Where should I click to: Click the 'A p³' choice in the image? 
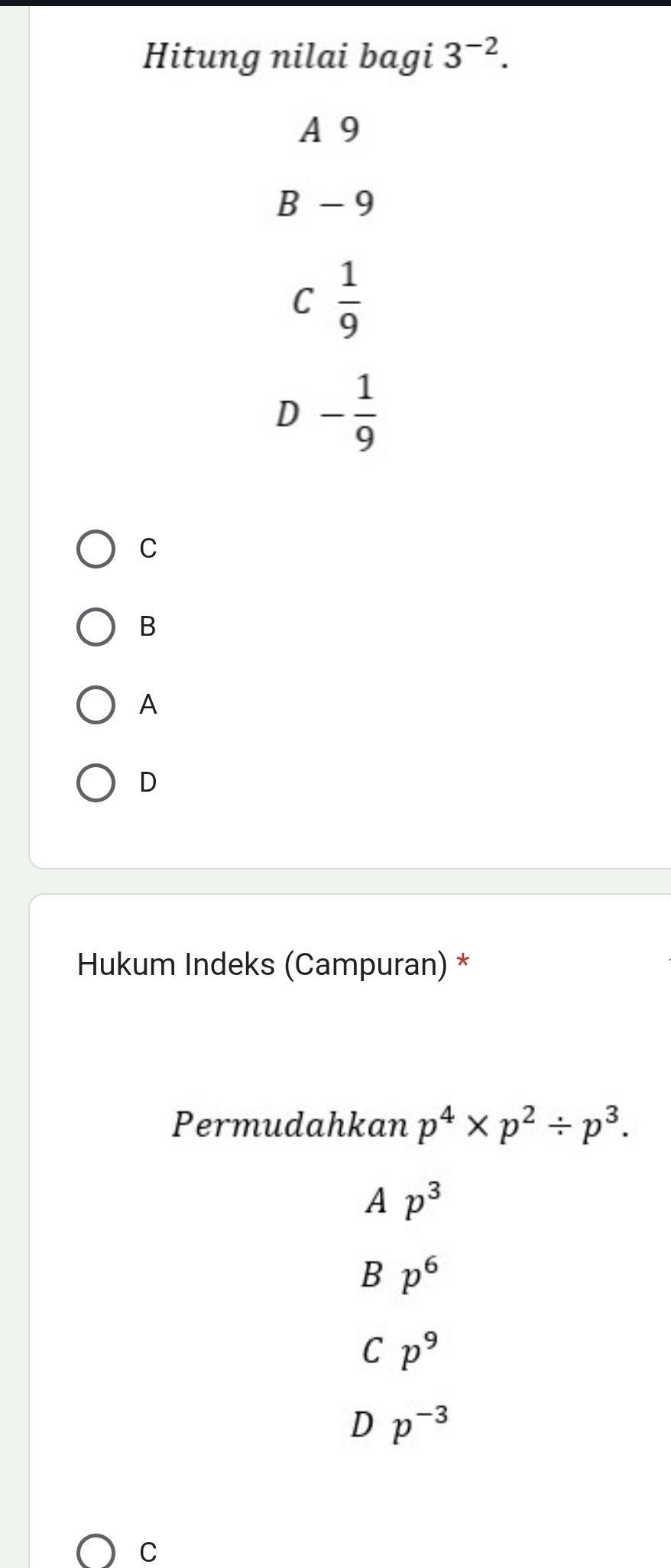coord(403,1202)
